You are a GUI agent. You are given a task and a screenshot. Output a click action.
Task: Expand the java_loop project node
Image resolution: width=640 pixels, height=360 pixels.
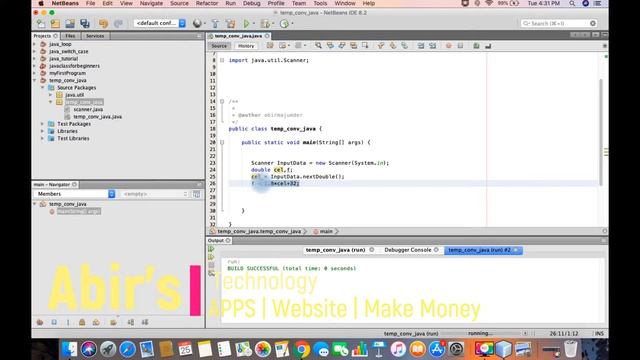click(x=35, y=44)
